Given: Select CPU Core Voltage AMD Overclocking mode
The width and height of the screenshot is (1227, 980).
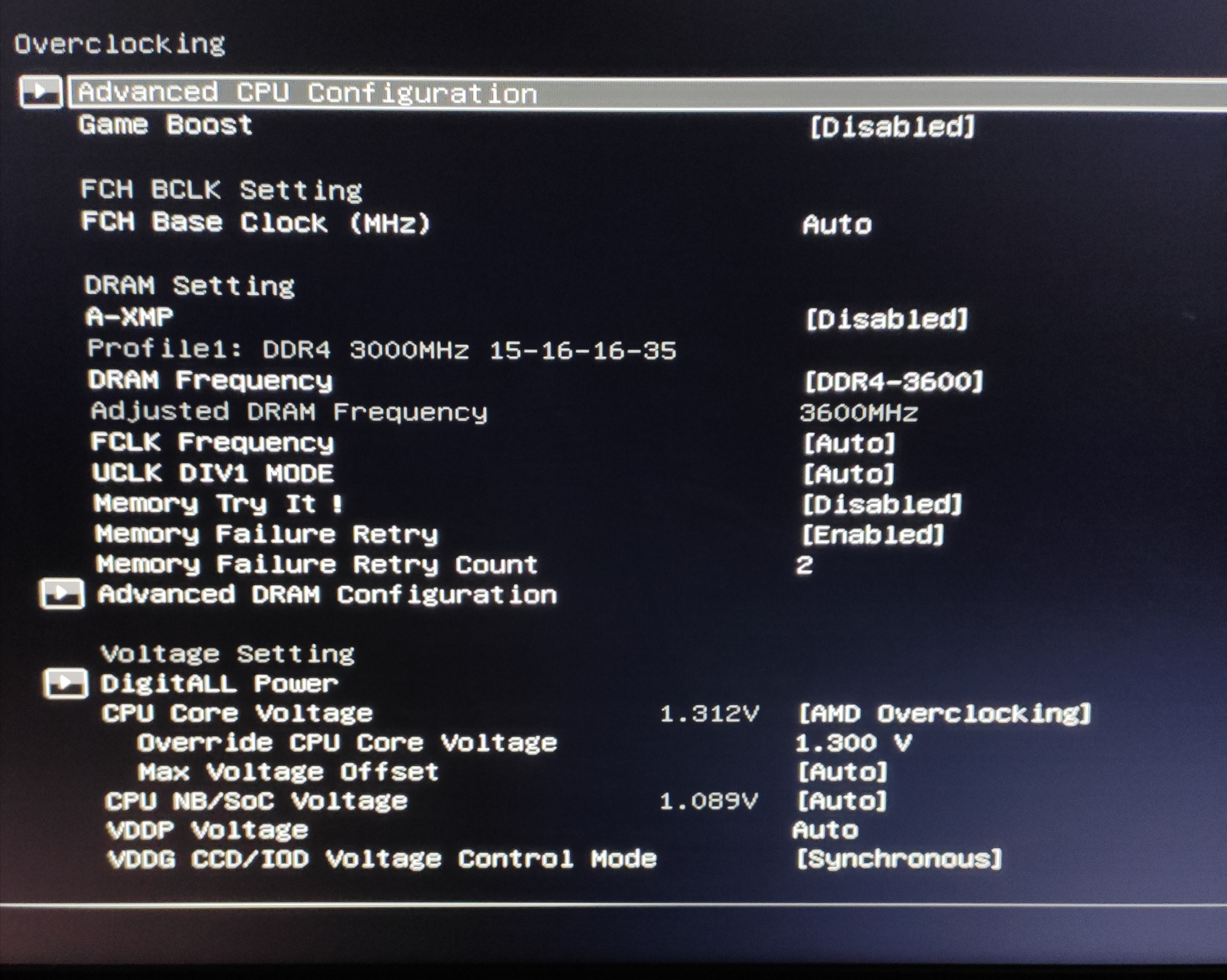Looking at the screenshot, I should (944, 714).
